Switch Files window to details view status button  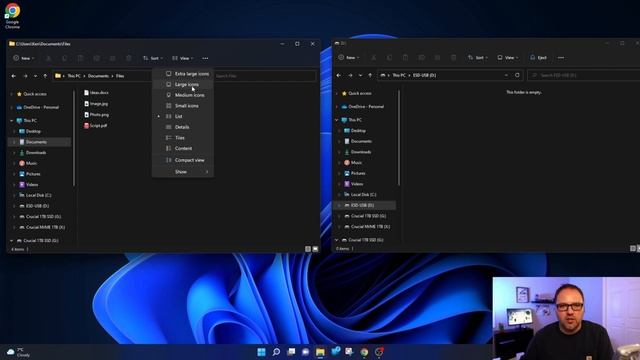click(x=308, y=249)
